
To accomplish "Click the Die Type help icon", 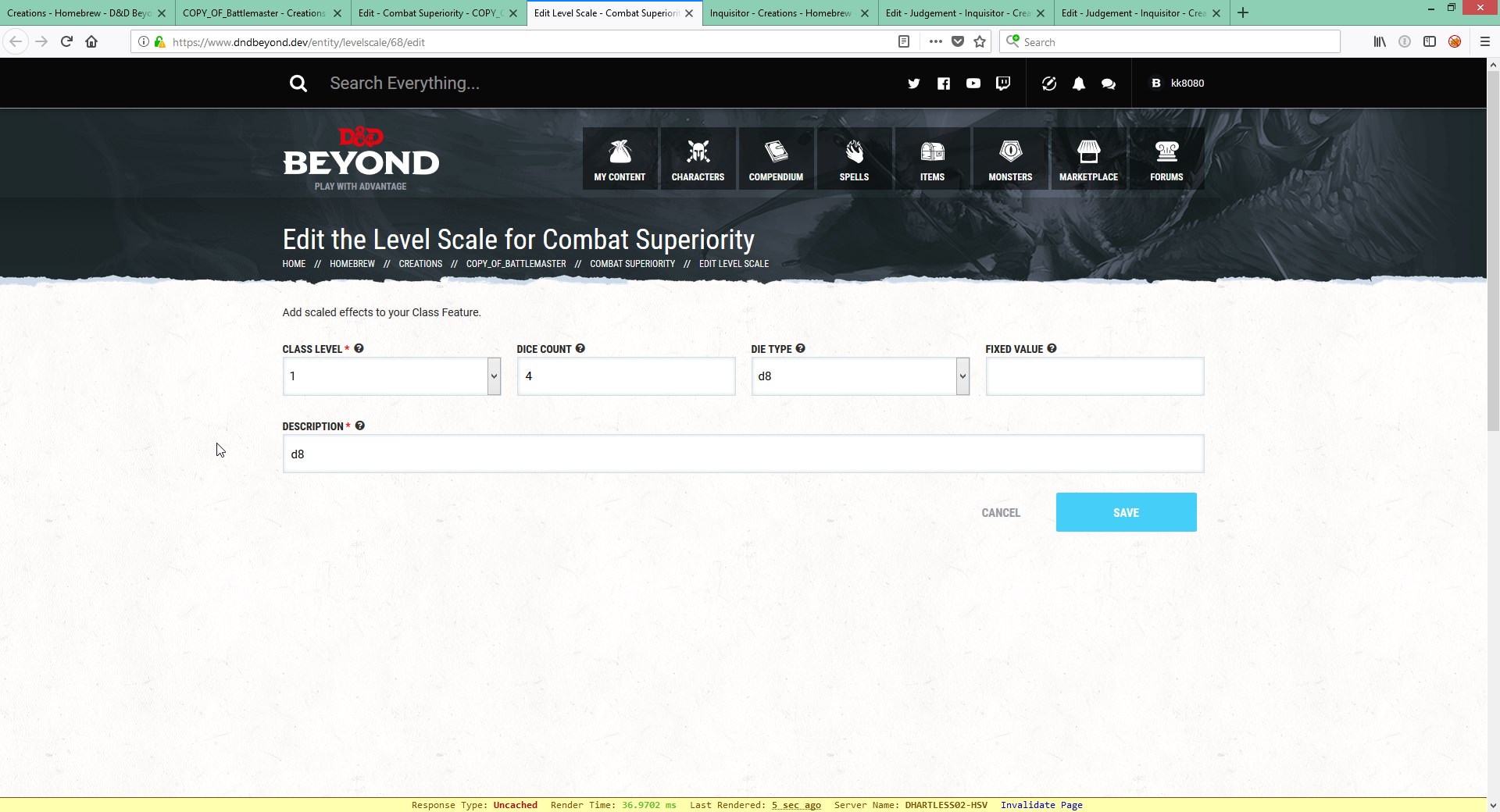I will click(800, 349).
